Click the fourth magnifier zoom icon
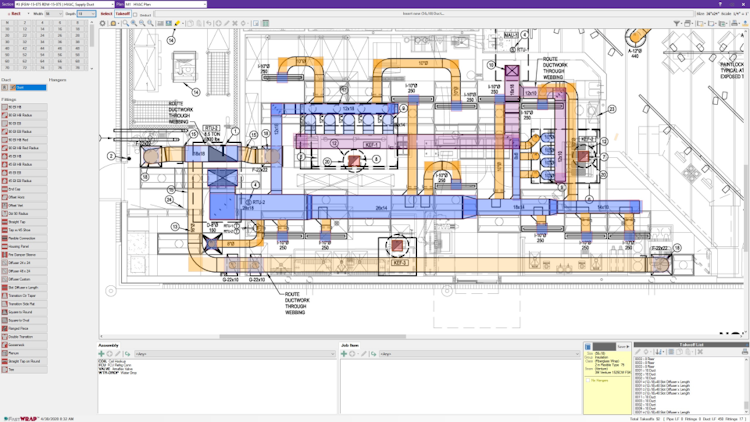 150,23
